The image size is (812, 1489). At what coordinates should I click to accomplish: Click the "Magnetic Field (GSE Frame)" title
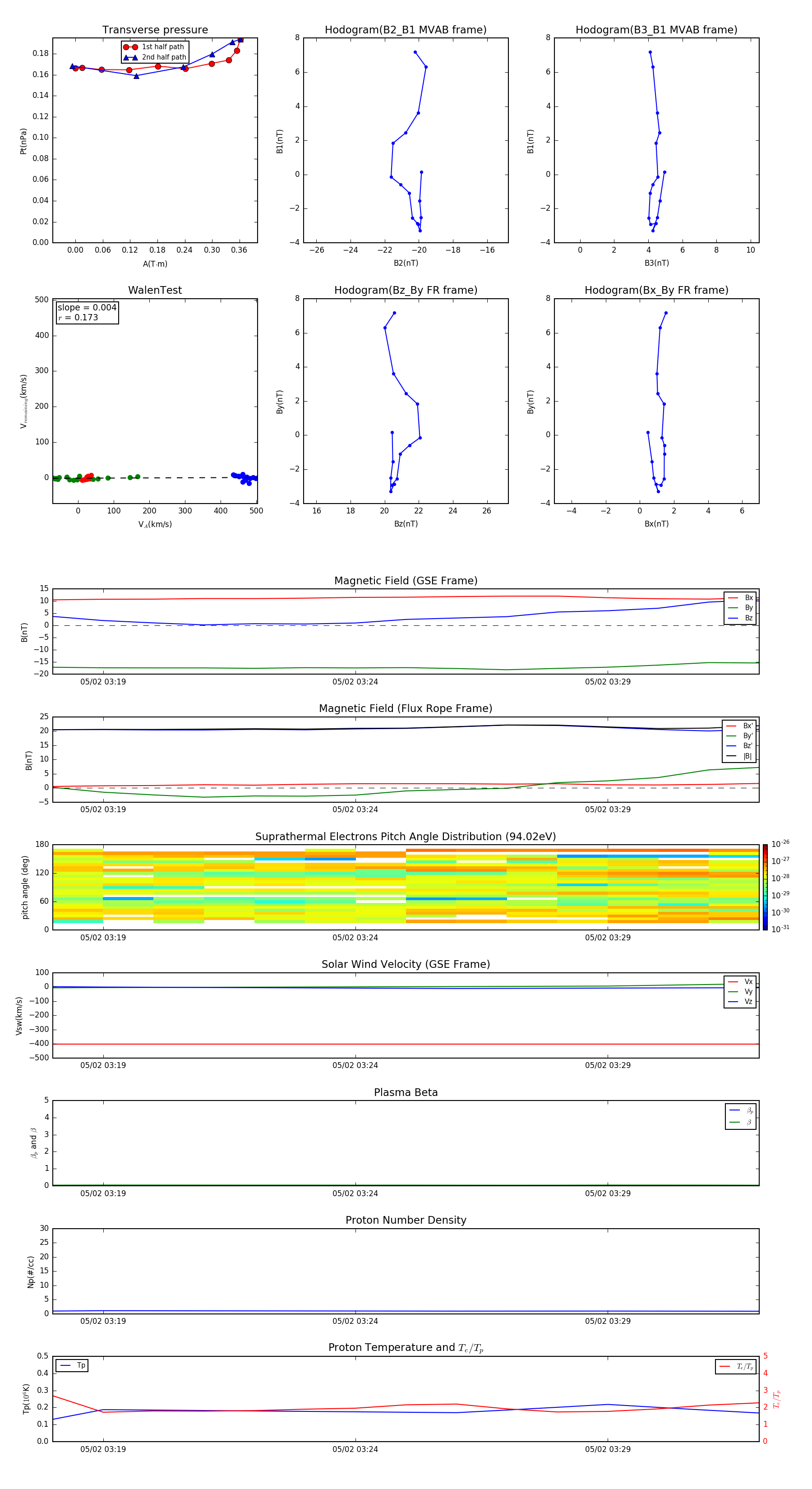406,581
